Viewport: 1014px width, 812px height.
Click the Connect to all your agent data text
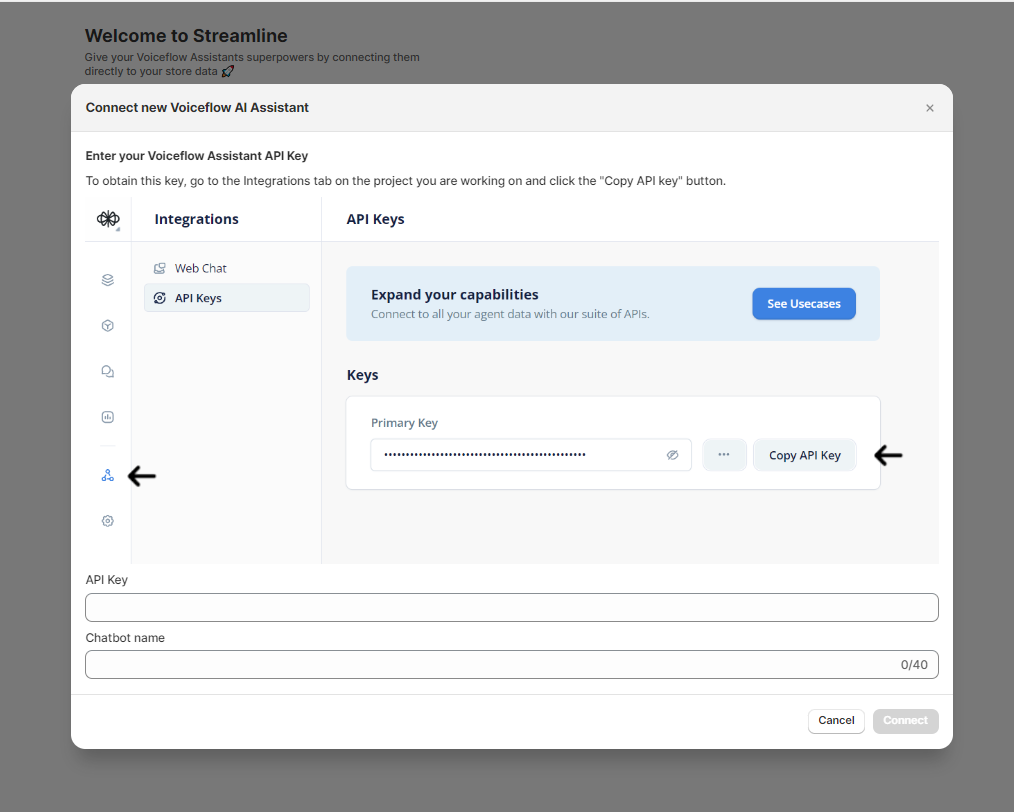510,314
